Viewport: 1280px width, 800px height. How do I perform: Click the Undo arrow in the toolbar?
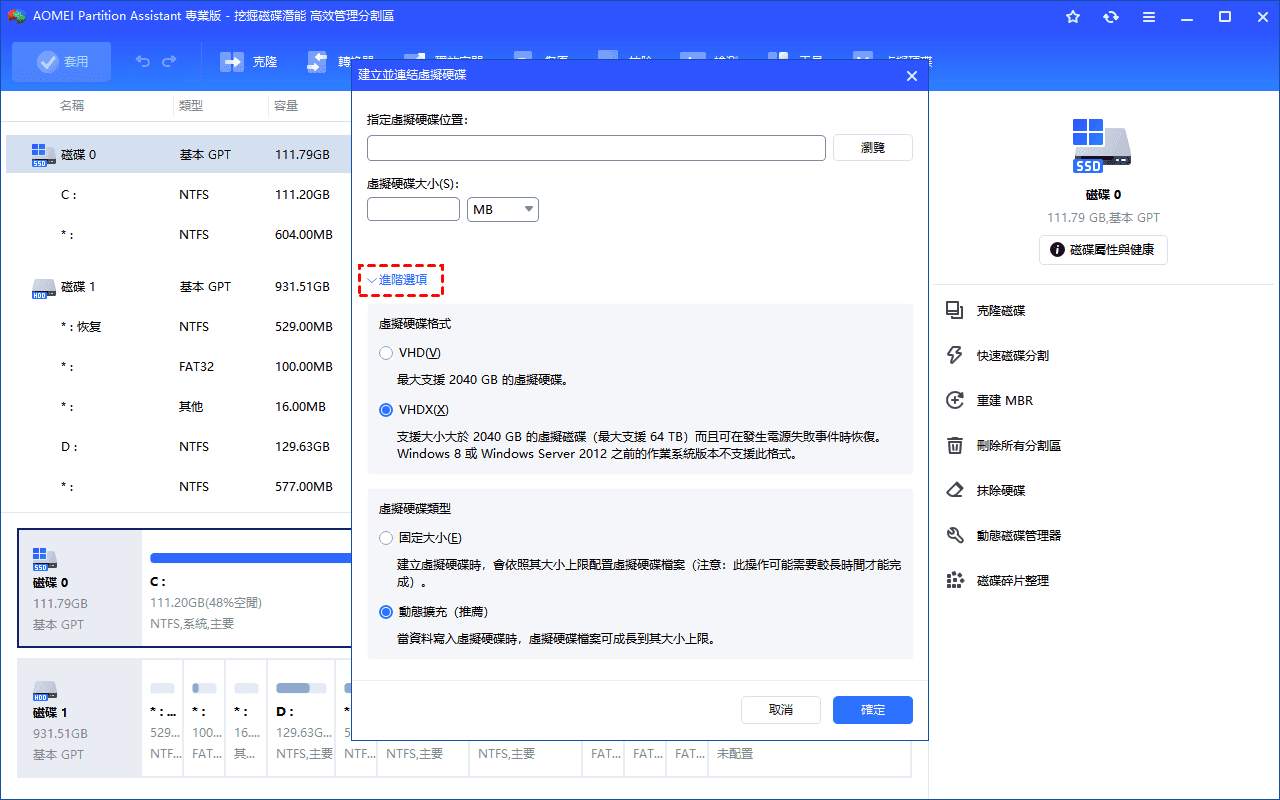[x=141, y=61]
